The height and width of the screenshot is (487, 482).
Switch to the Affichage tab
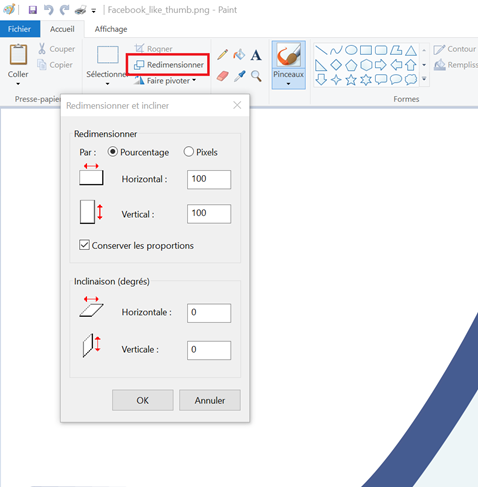click(x=111, y=29)
